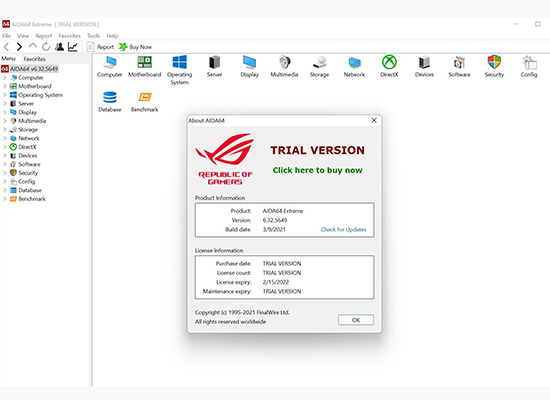Expand the Motherboard tree node
Viewport: 550px width, 400px height.
[x=5, y=86]
